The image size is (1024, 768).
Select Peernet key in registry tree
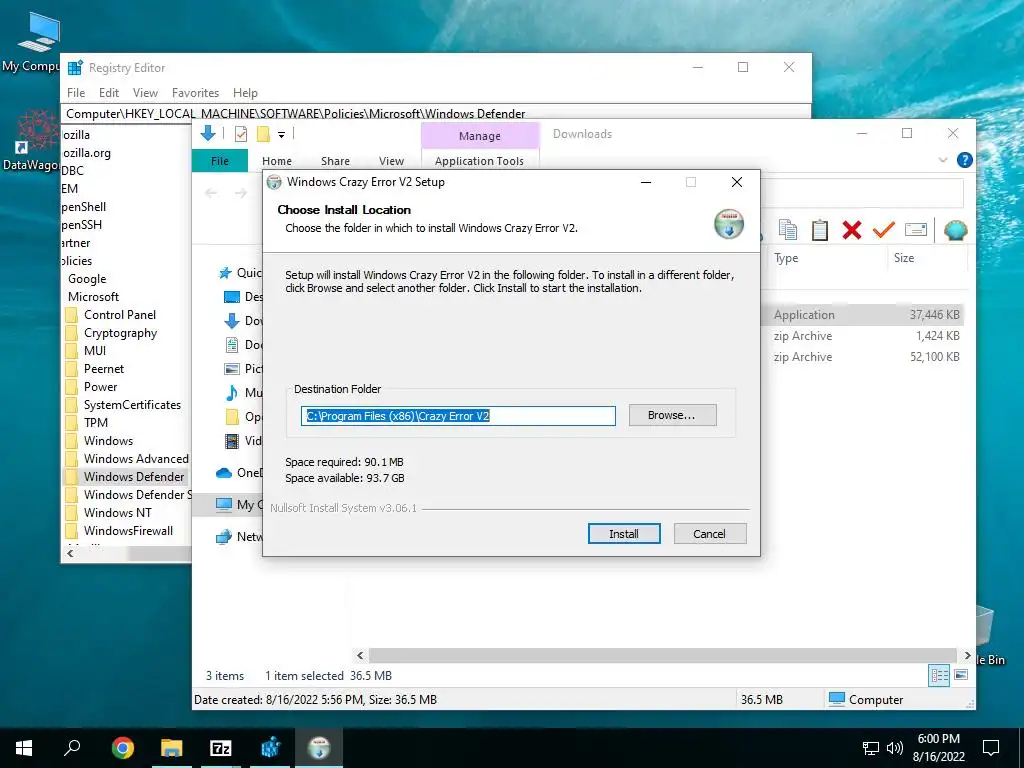(104, 369)
